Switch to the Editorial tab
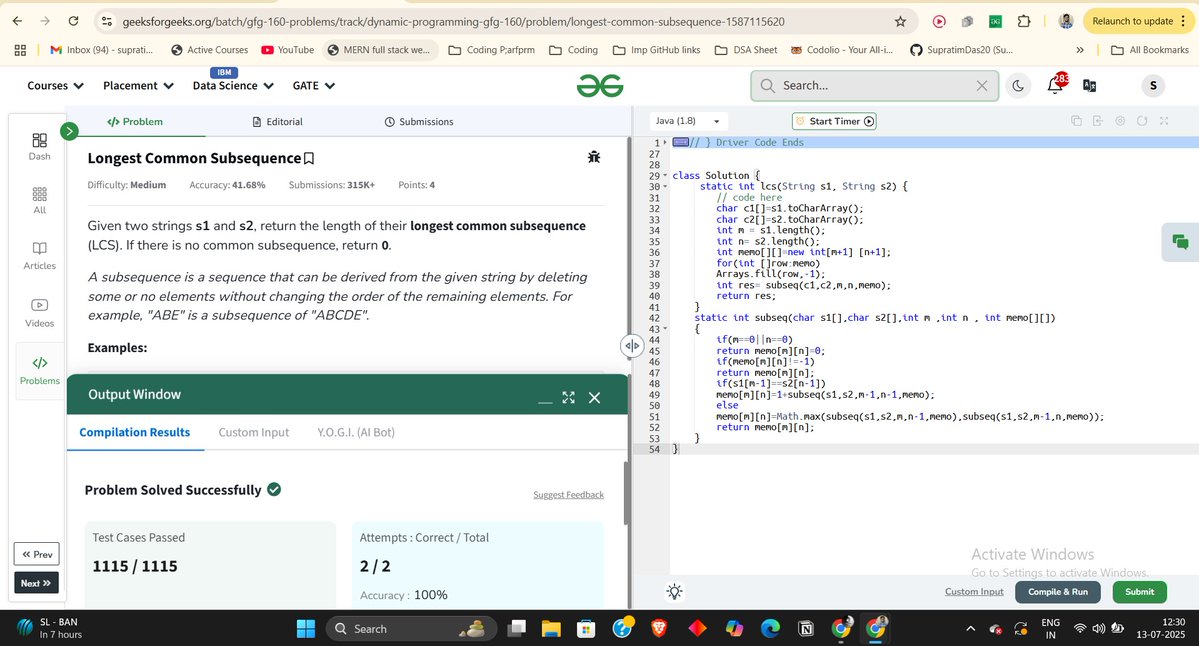The image size is (1199, 646). [x=278, y=122]
